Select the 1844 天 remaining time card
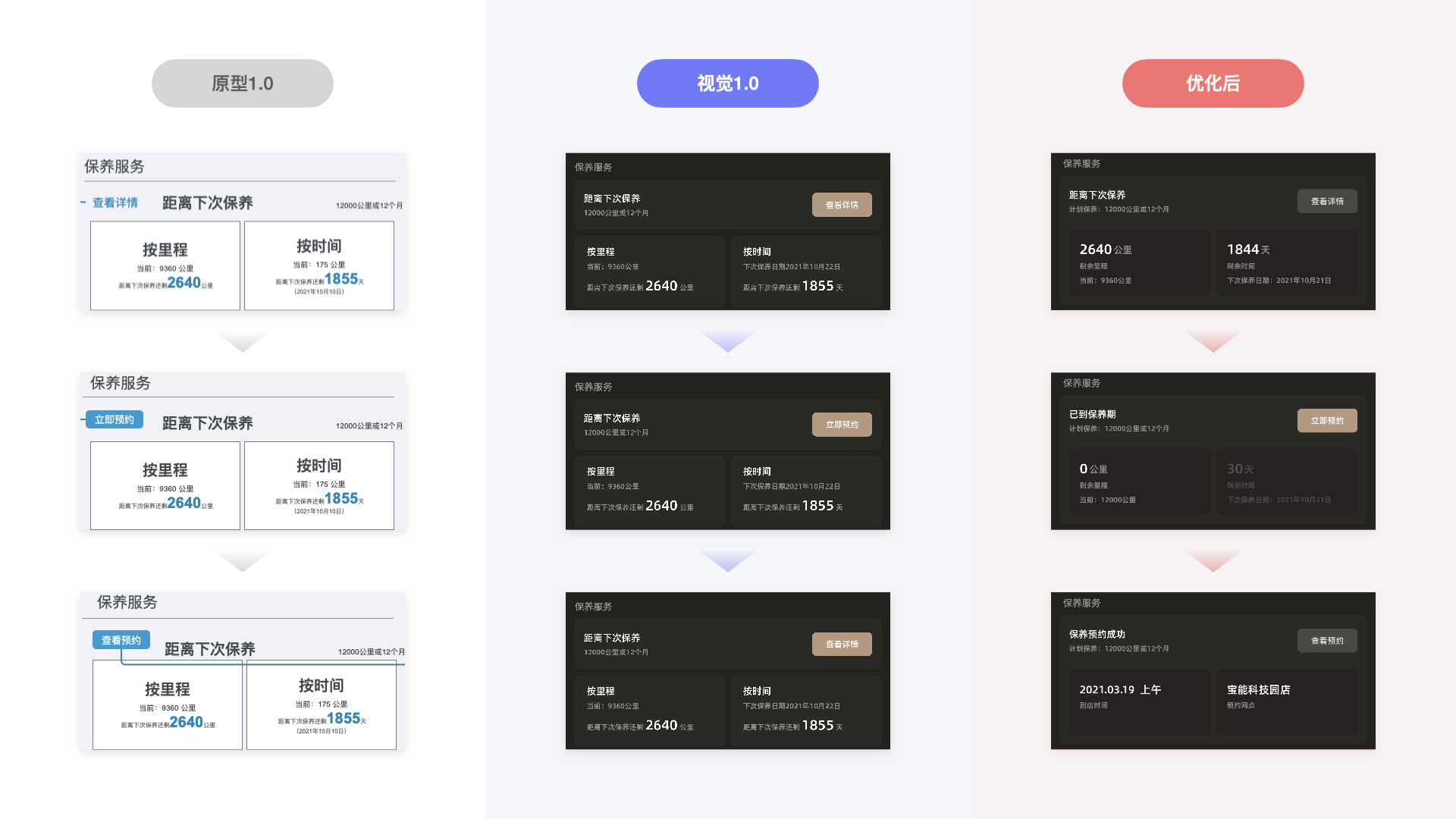Viewport: 1456px width, 819px height. 1286,262
